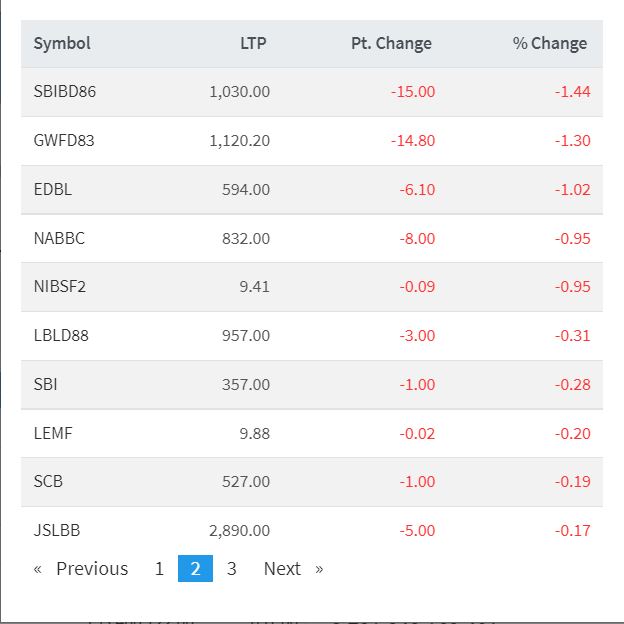The width and height of the screenshot is (624, 624).
Task: Go to the Previous page
Action: click(82, 569)
